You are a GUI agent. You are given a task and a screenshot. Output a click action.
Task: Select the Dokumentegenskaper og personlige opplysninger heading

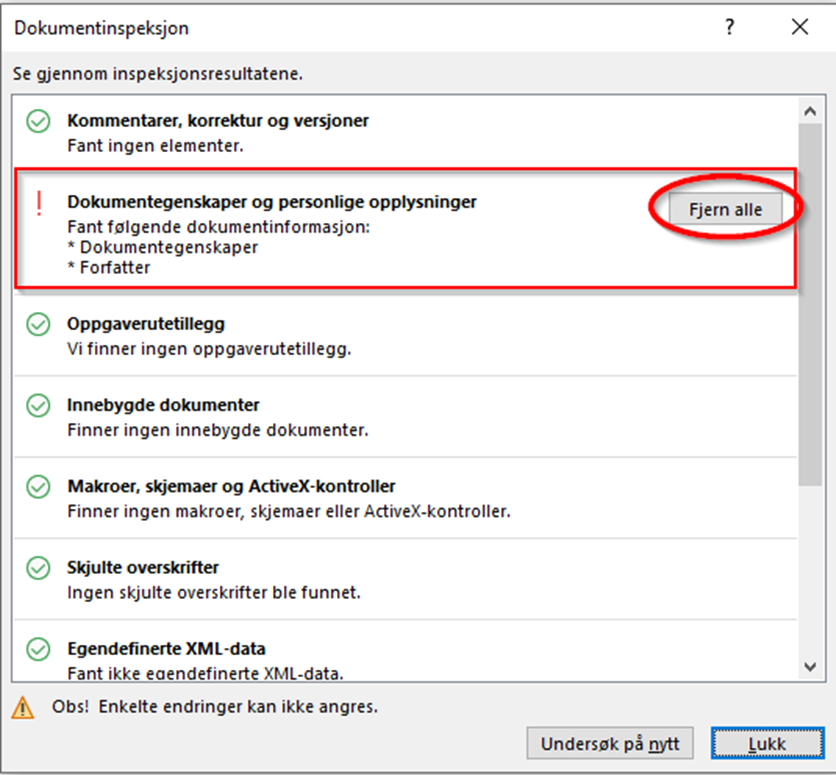[x=271, y=202]
